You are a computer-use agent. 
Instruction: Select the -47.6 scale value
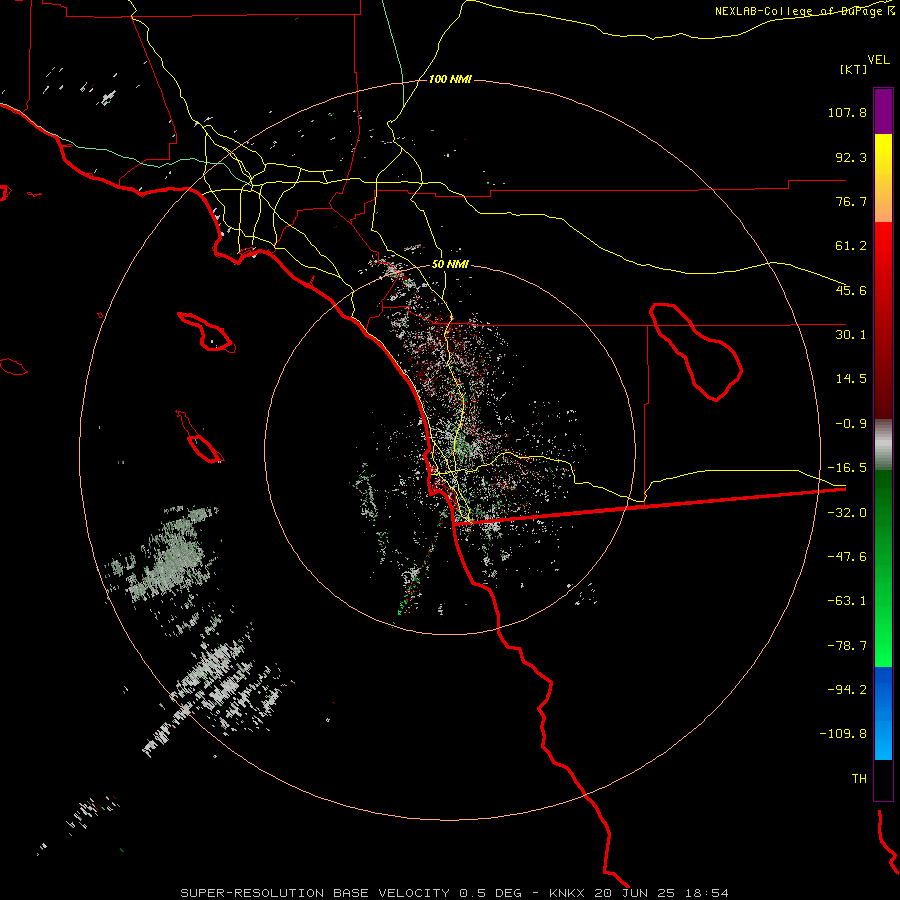(847, 557)
